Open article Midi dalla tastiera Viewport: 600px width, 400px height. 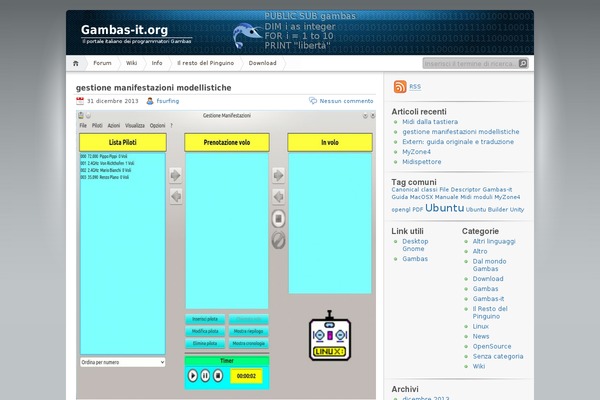(x=430, y=122)
